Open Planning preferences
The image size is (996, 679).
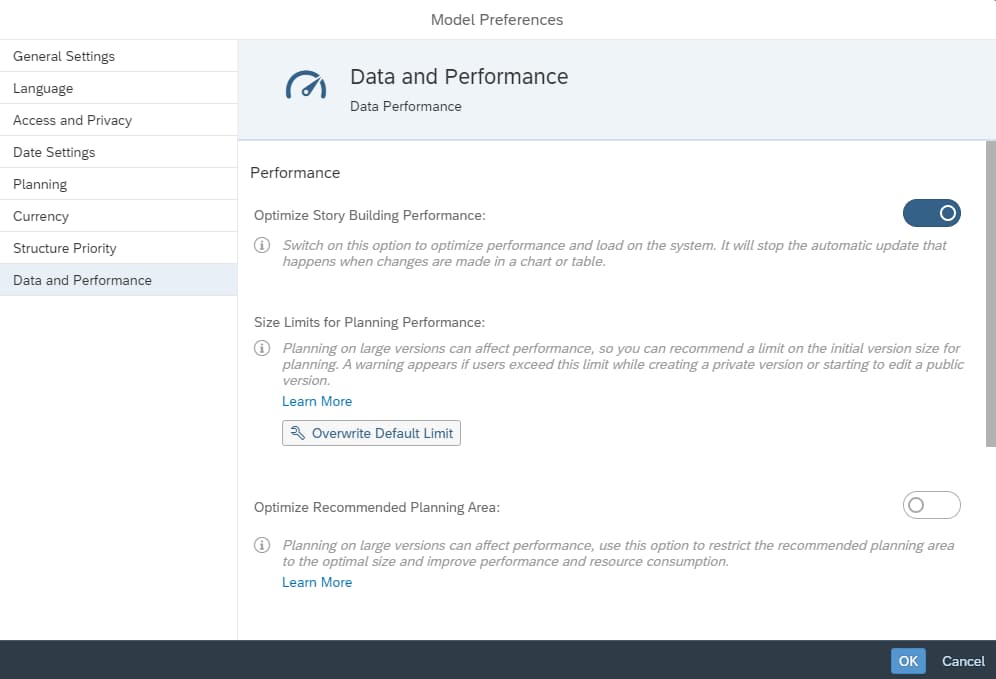click(x=119, y=184)
